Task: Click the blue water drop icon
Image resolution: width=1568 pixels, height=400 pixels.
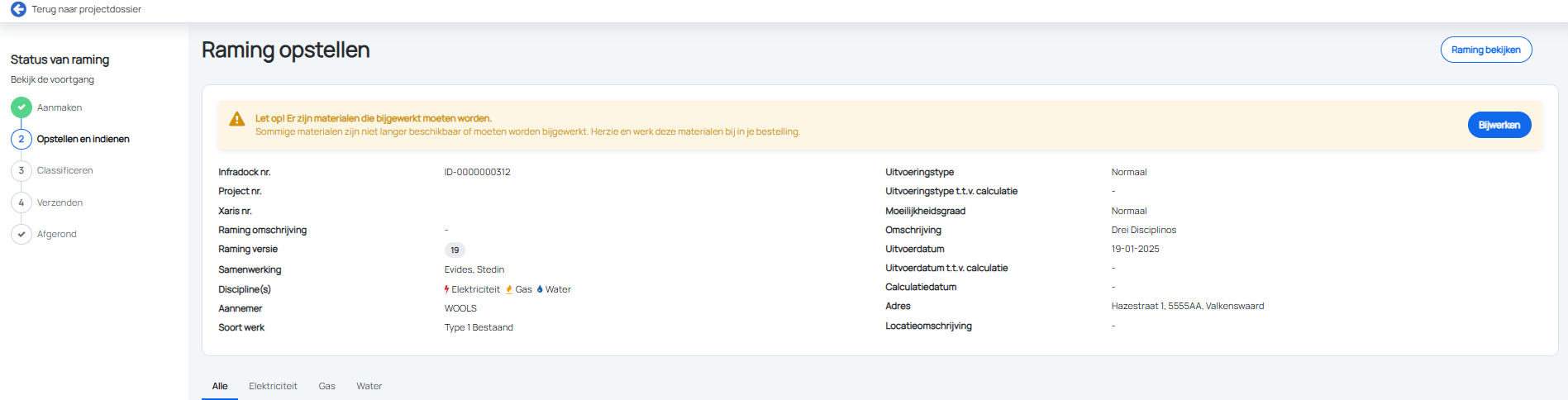Action: point(540,289)
